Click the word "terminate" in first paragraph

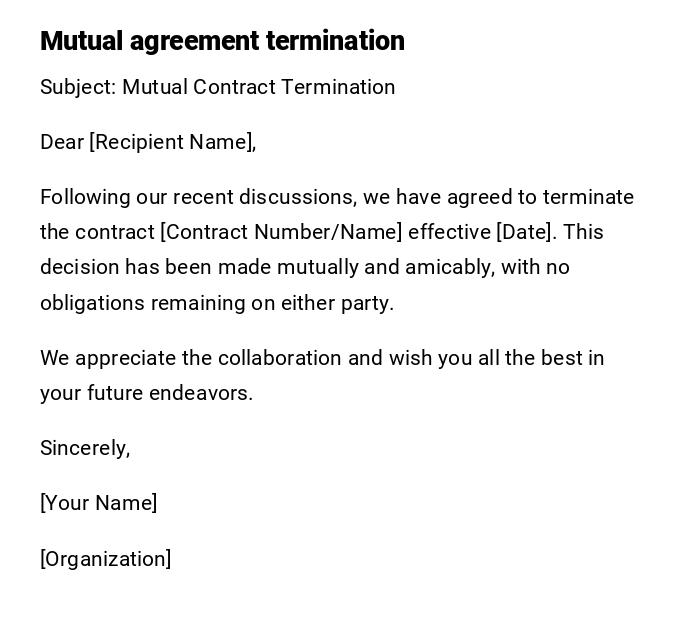pos(588,197)
